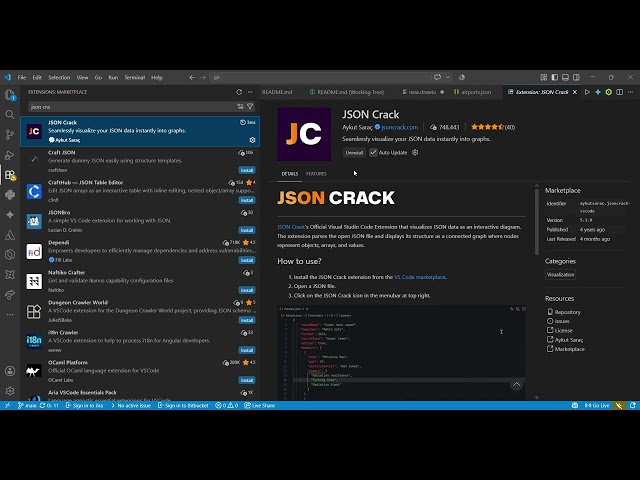Go forward with navigation arrow
Image resolution: width=640 pixels, height=480 pixels.
pos(203,77)
